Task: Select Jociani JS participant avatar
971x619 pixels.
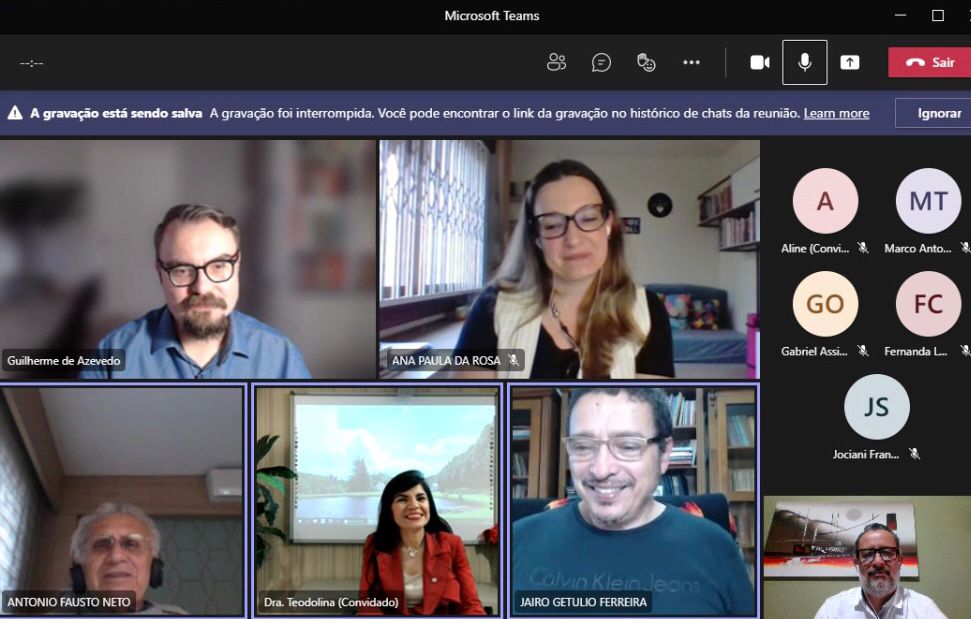Action: (876, 407)
